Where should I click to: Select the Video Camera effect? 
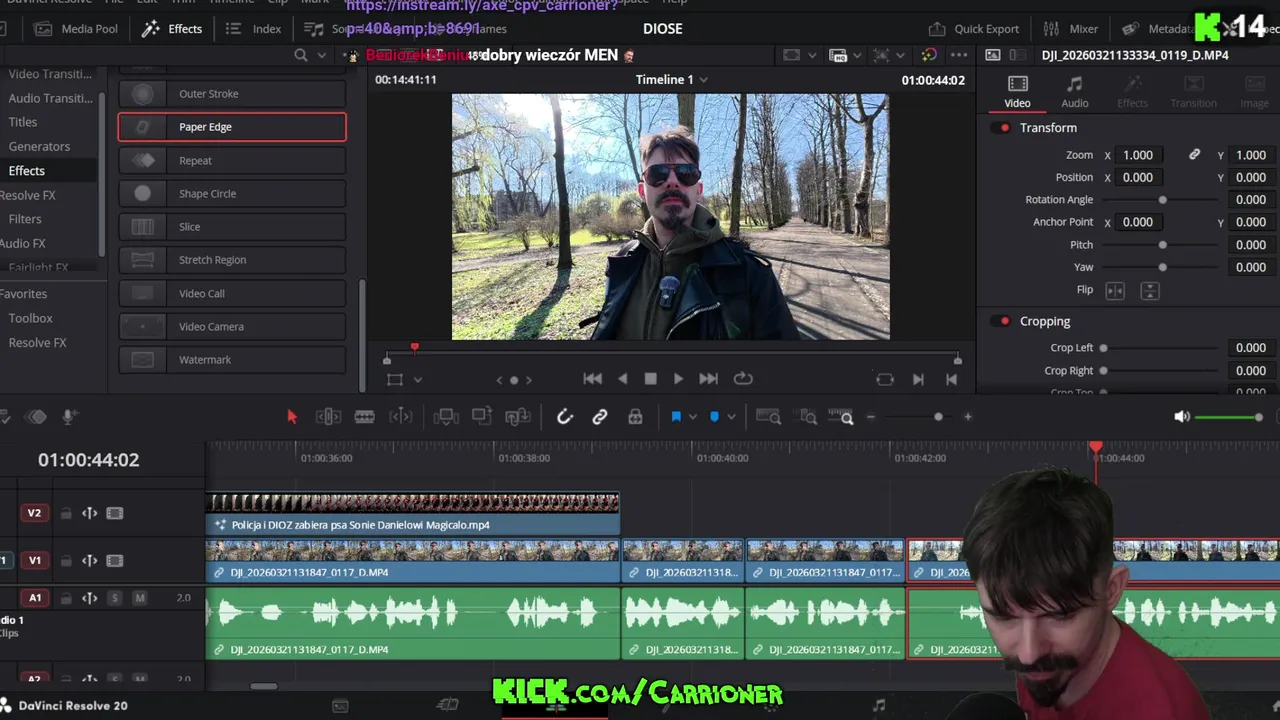(x=232, y=326)
